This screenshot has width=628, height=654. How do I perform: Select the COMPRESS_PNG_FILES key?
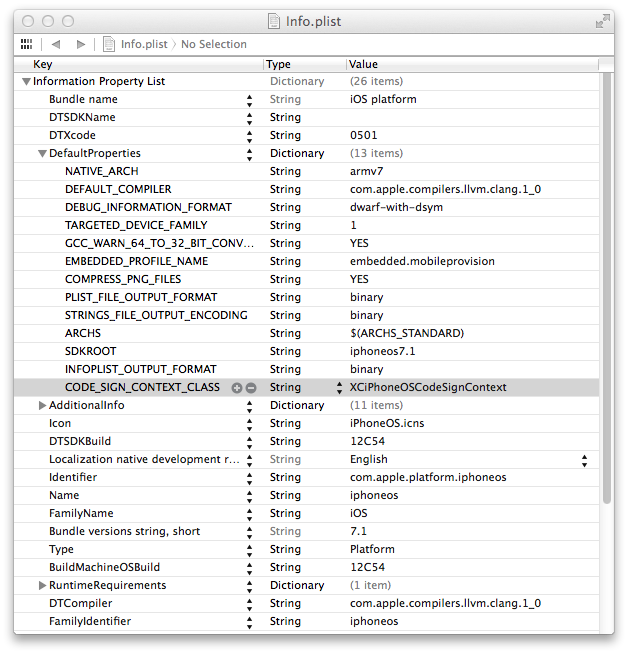123,279
